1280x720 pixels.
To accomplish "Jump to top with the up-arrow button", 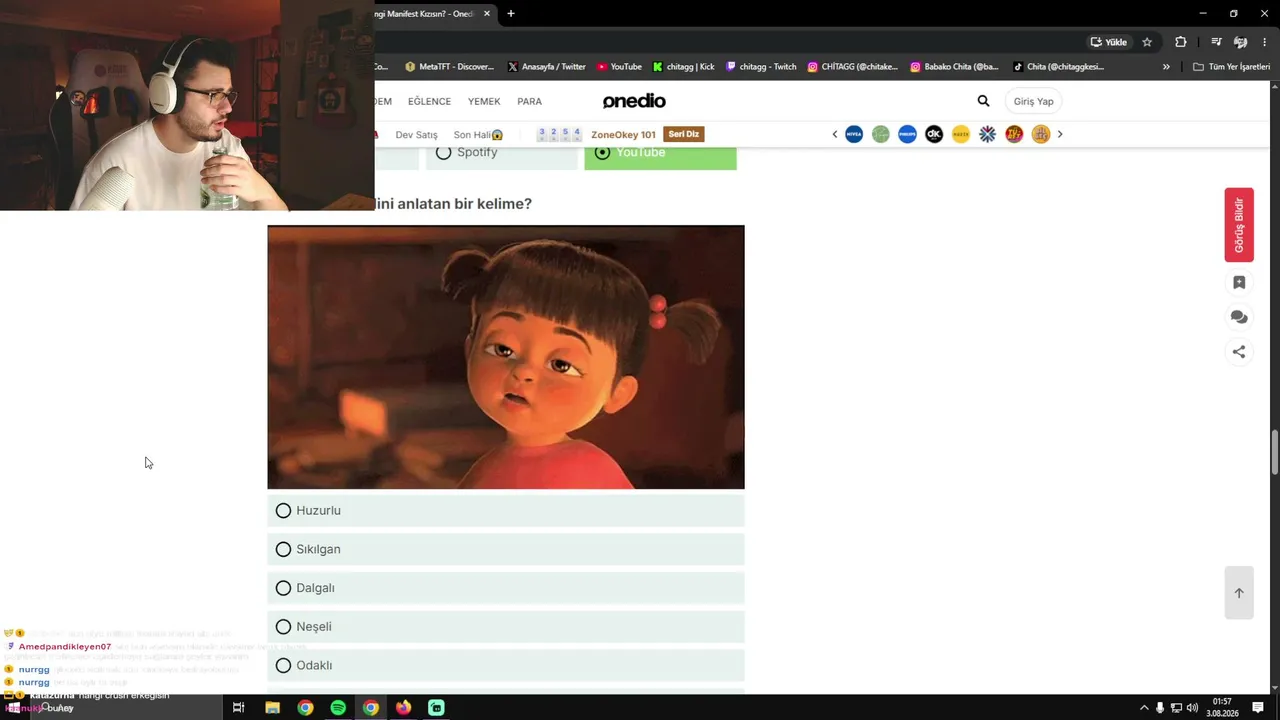I will point(1239,593).
